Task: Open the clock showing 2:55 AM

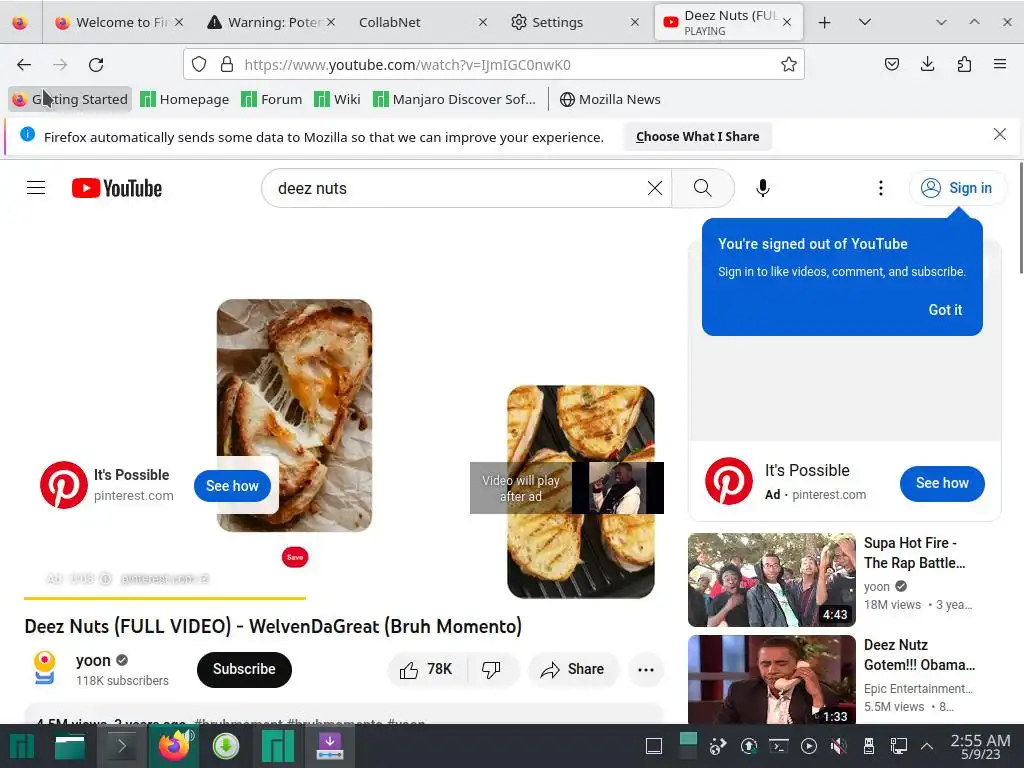Action: coord(980,746)
